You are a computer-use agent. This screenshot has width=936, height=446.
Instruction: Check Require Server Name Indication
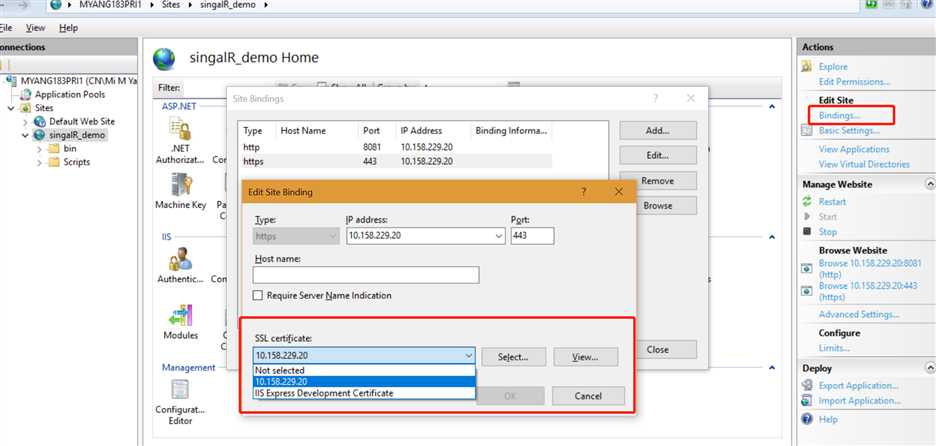(258, 295)
